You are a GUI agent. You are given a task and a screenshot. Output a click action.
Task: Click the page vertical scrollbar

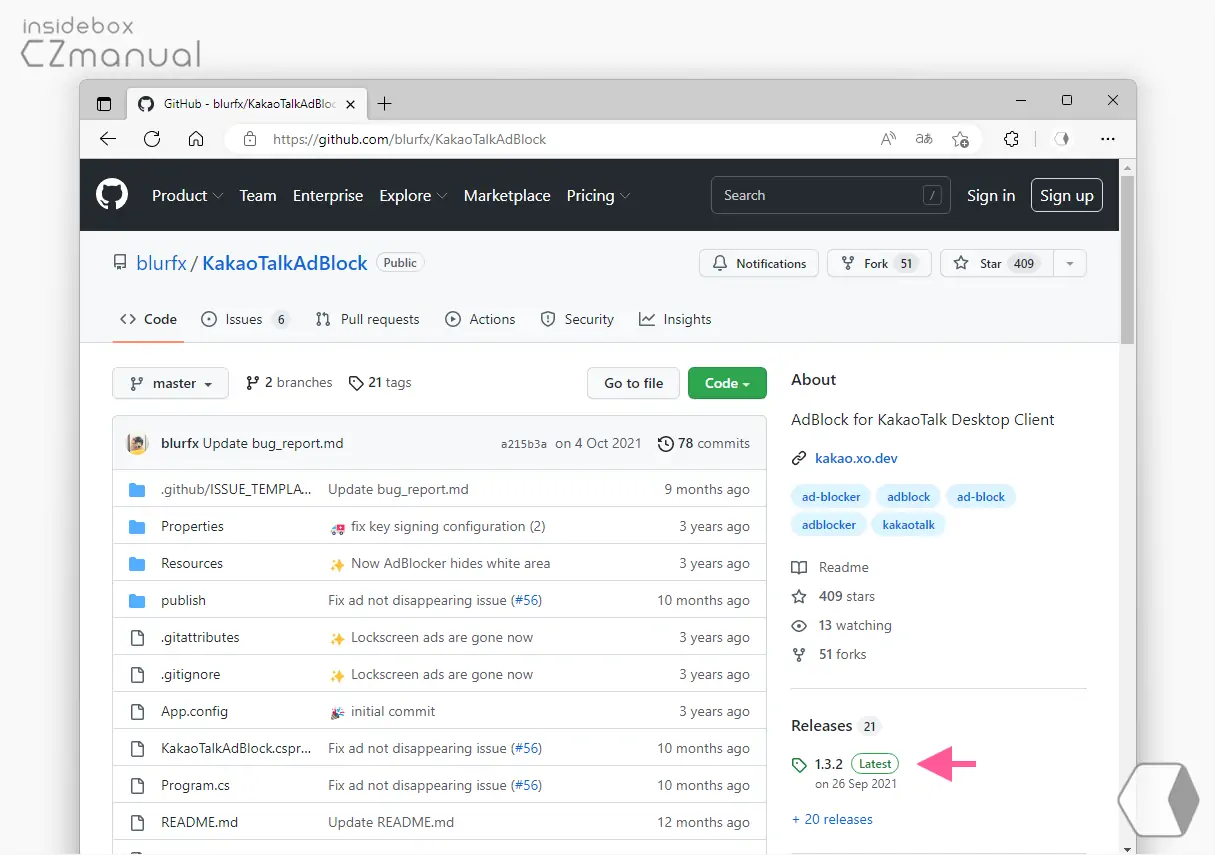point(1128,259)
